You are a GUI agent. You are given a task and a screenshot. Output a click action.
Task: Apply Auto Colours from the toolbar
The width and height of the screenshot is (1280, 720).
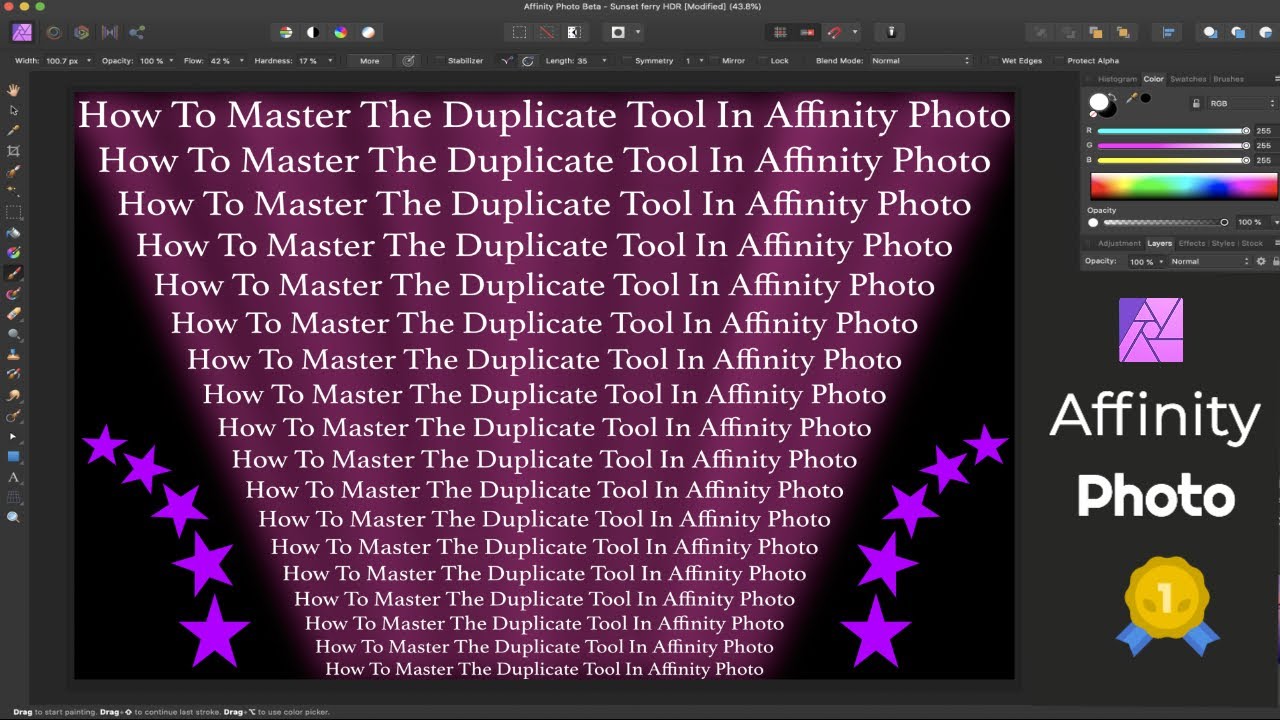341,32
